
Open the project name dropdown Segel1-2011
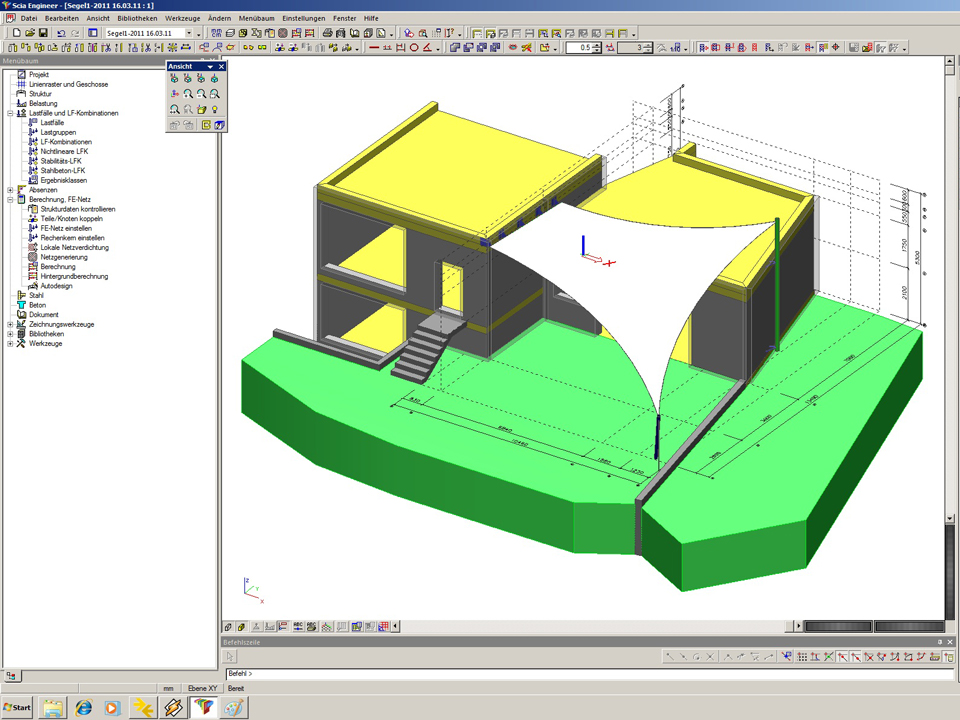(189, 33)
